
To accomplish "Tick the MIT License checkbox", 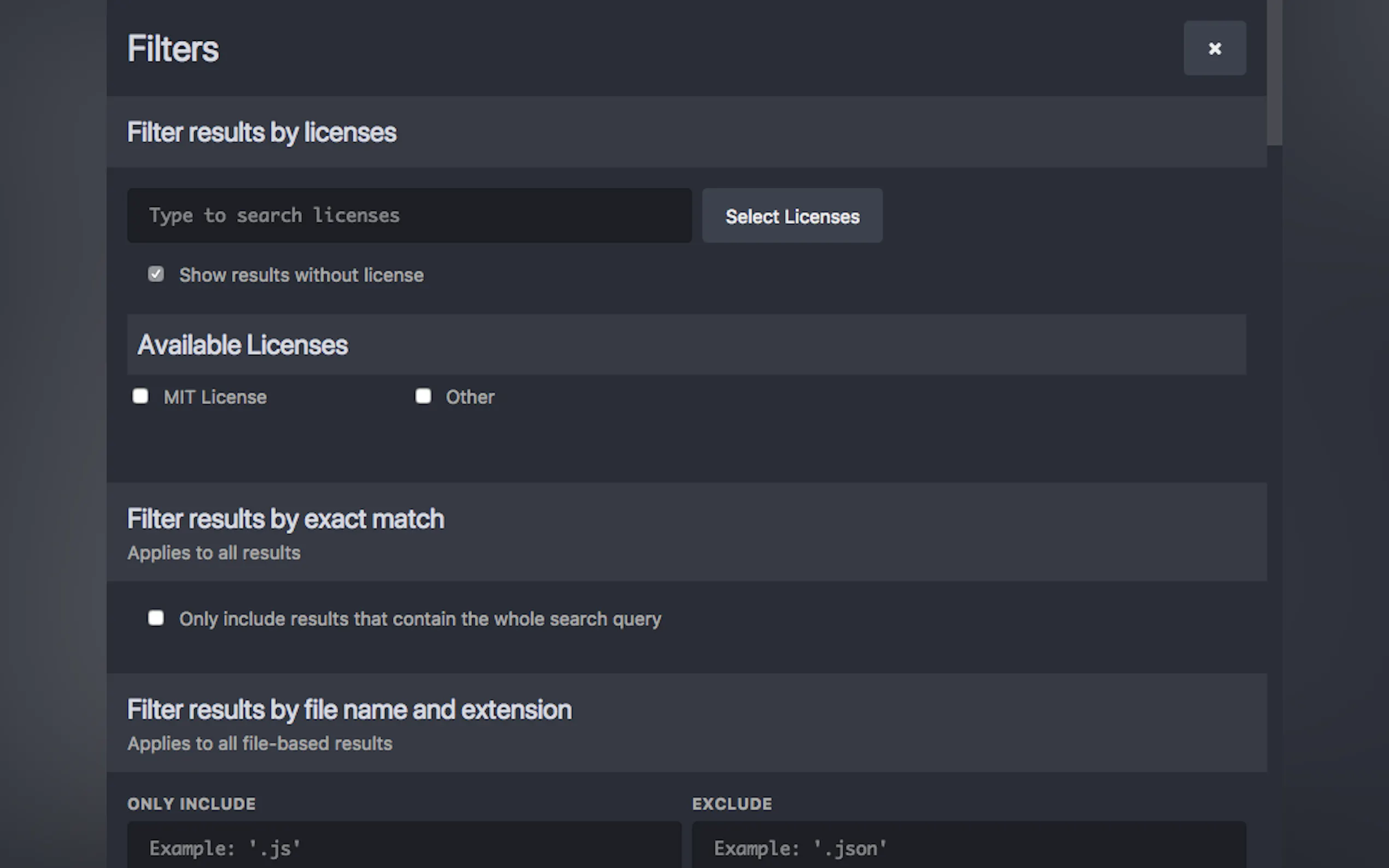I will [141, 396].
